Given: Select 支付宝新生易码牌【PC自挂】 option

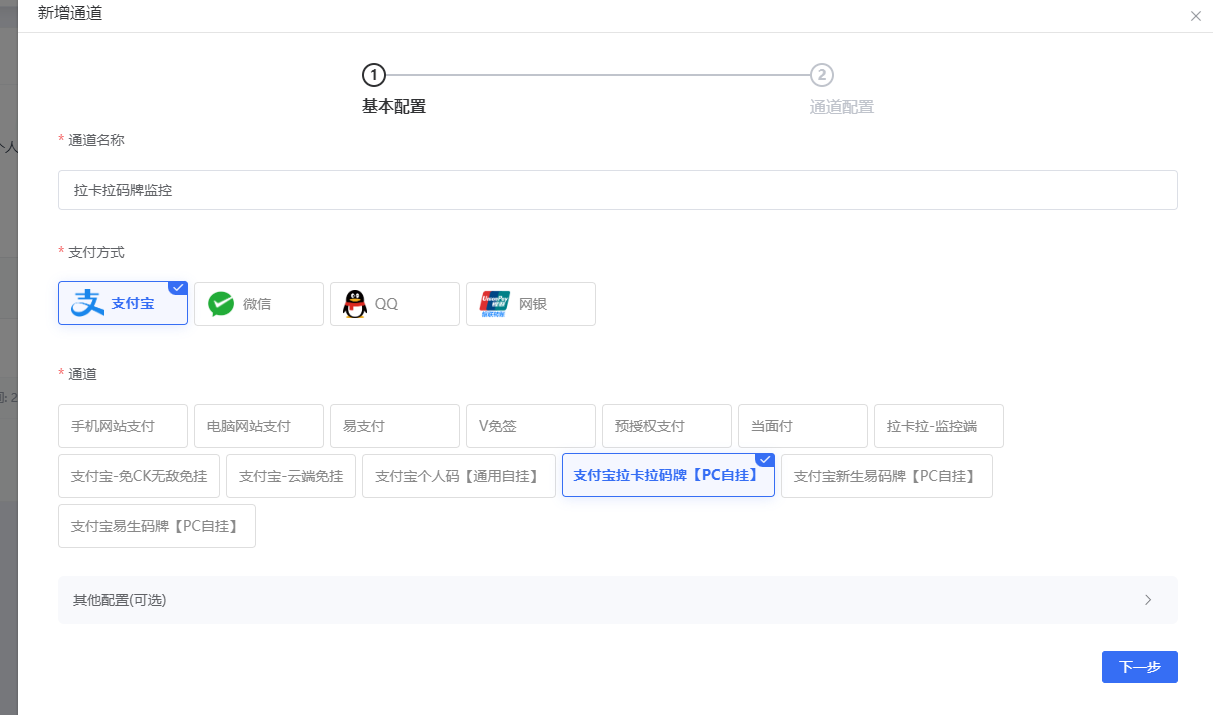Looking at the screenshot, I should (886, 476).
